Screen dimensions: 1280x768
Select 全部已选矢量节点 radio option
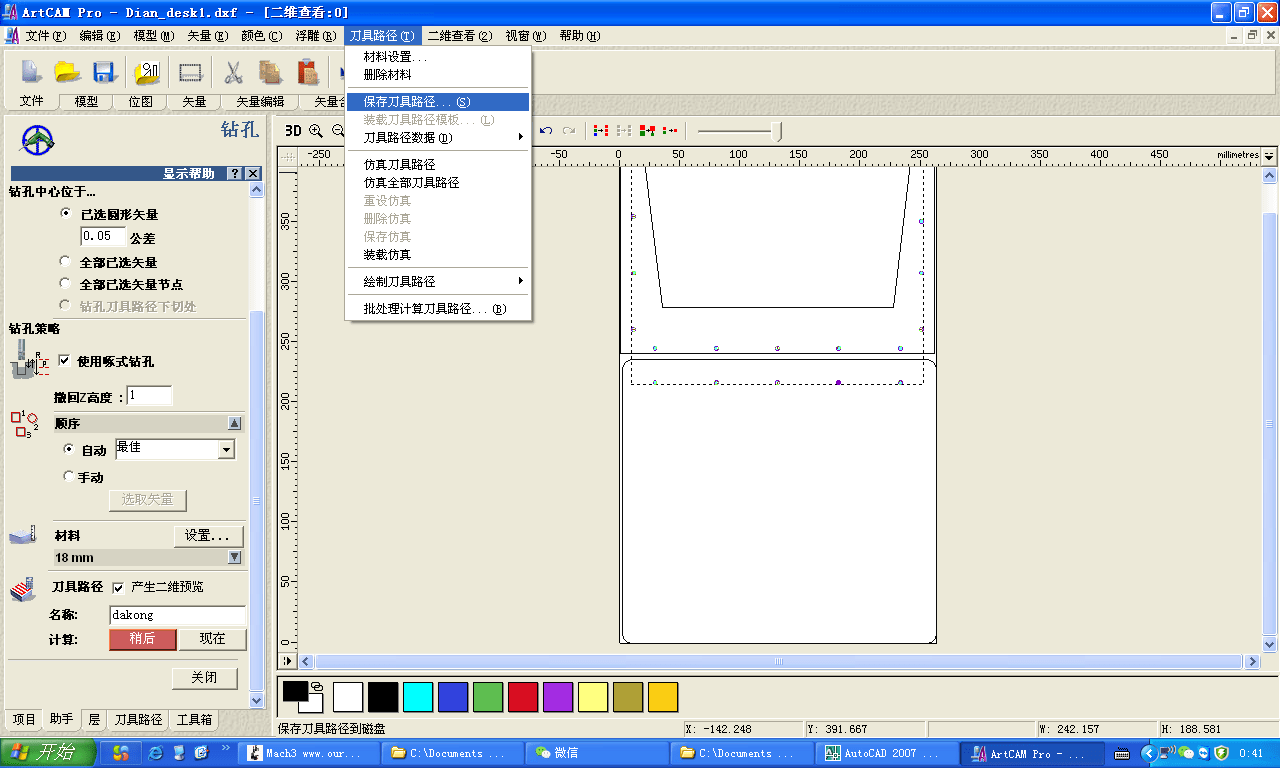66,284
